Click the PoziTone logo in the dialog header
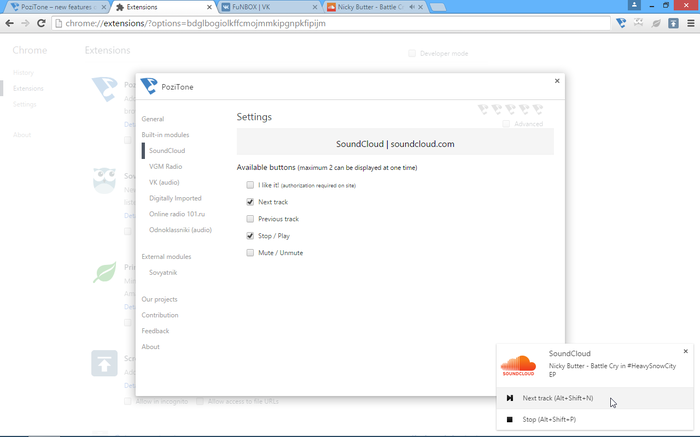This screenshot has height=437, width=700. pyautogui.click(x=149, y=86)
